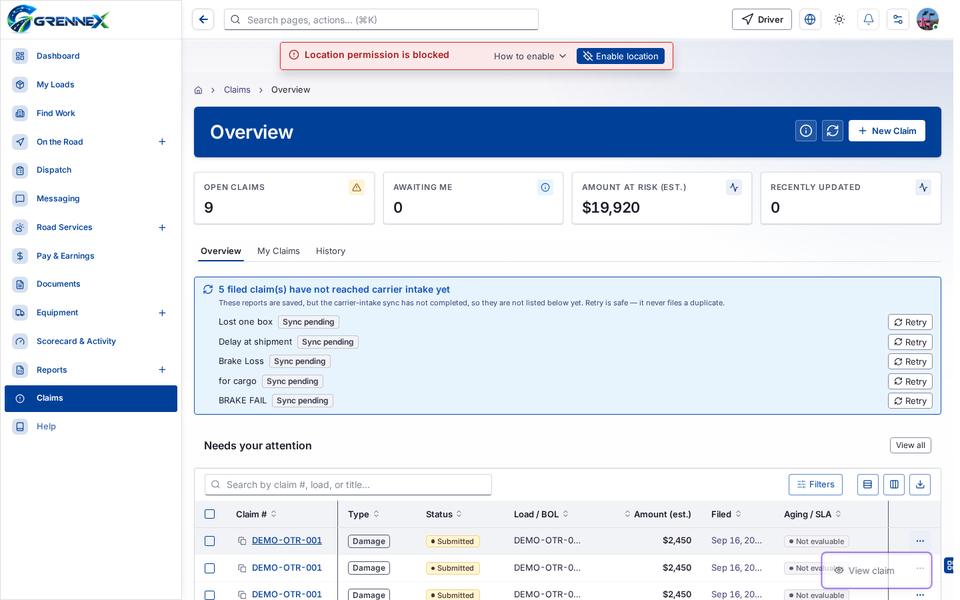Expand the Road Services plus toggle
This screenshot has height=600, width=960.
click(x=162, y=227)
